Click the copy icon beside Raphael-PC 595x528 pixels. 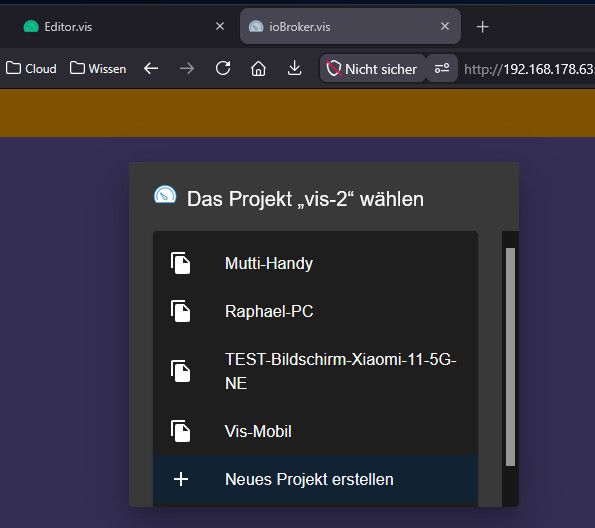point(181,311)
